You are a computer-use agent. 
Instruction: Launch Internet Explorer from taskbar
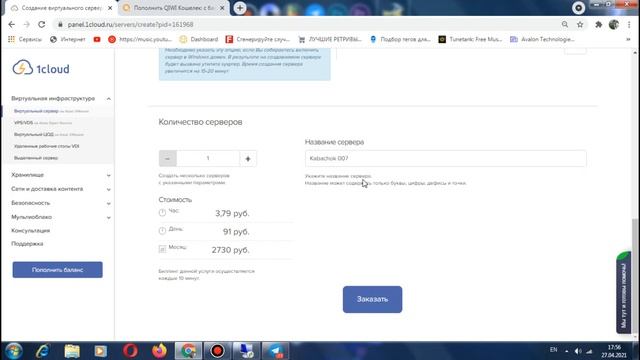[x=42, y=351]
